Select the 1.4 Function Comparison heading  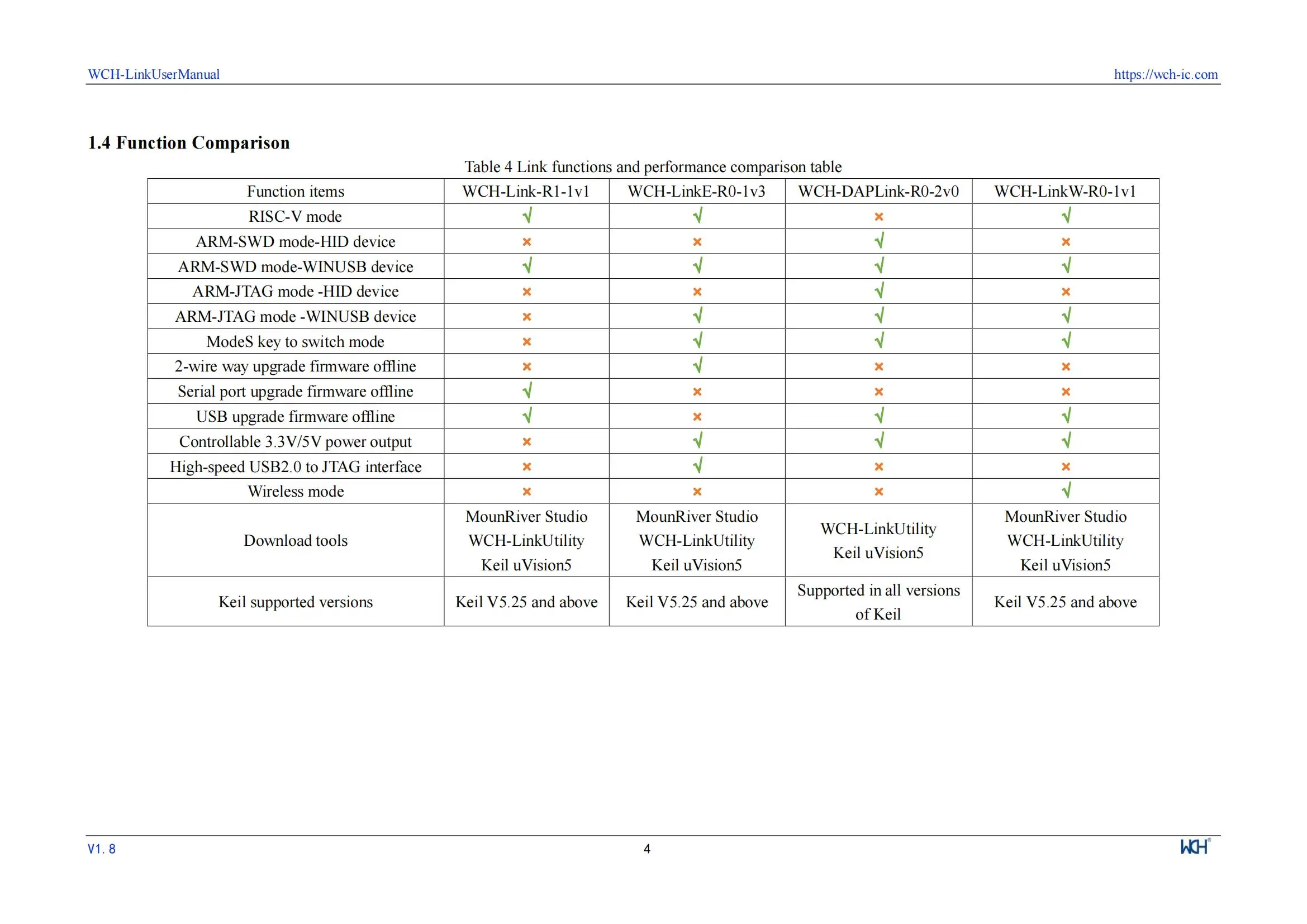[188, 142]
